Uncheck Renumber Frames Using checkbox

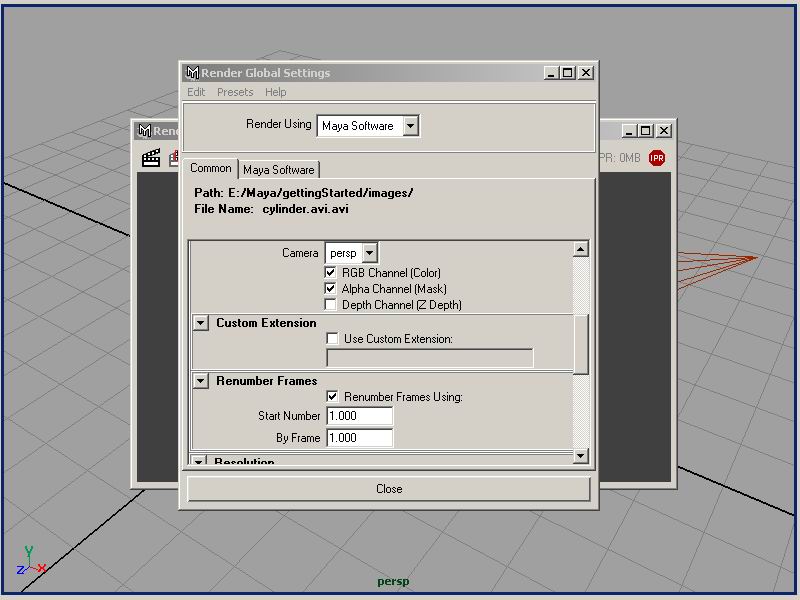click(x=332, y=396)
